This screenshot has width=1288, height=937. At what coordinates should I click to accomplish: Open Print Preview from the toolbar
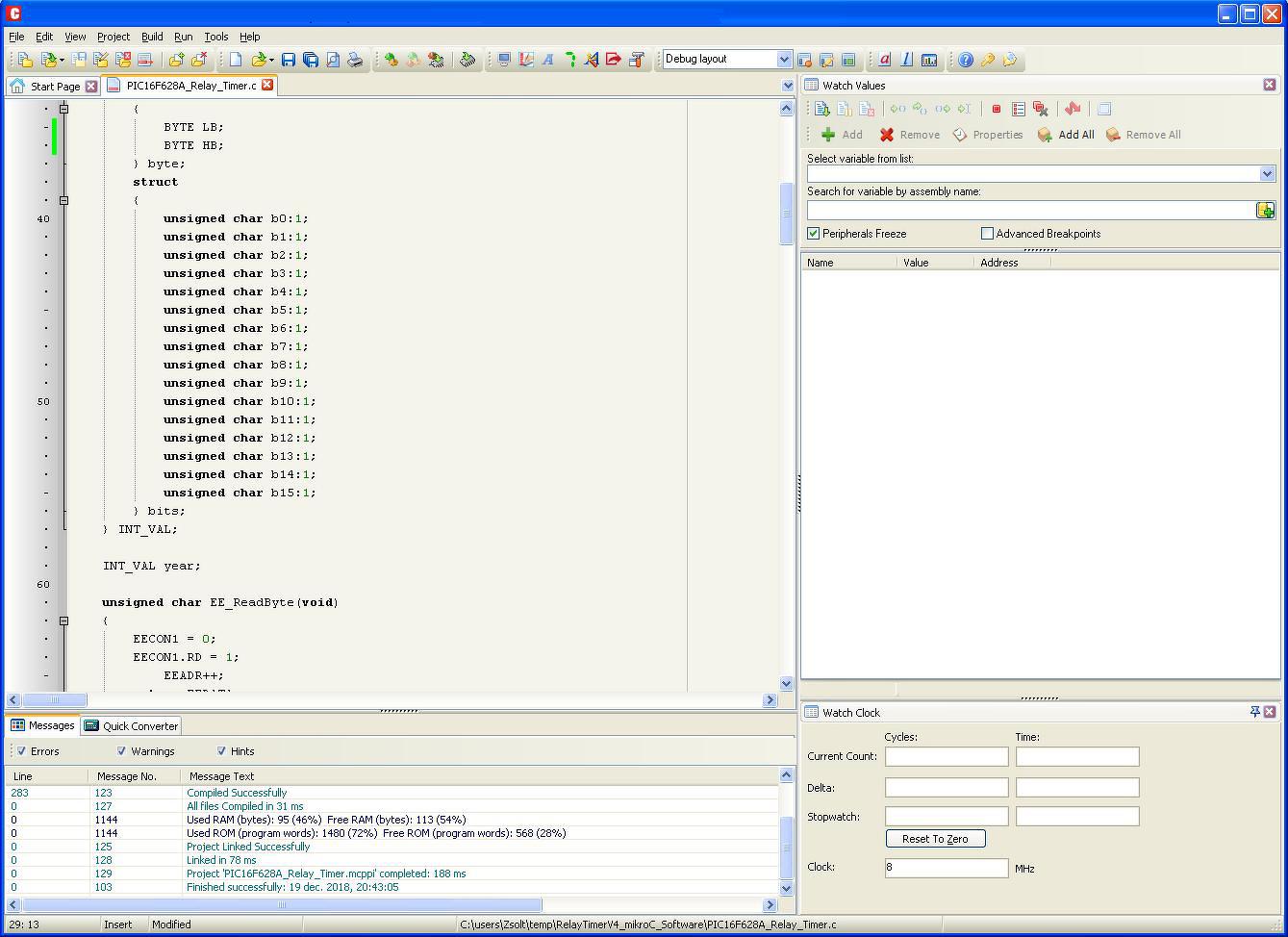click(x=333, y=60)
